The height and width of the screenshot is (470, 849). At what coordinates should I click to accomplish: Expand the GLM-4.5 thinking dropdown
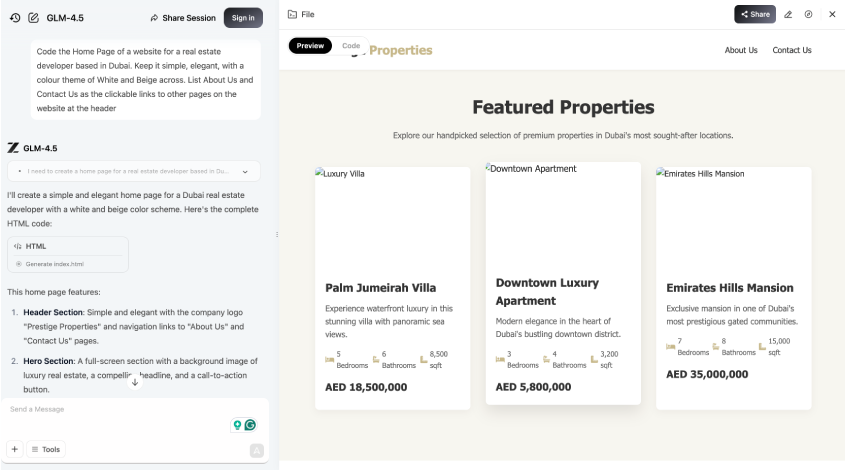point(245,172)
